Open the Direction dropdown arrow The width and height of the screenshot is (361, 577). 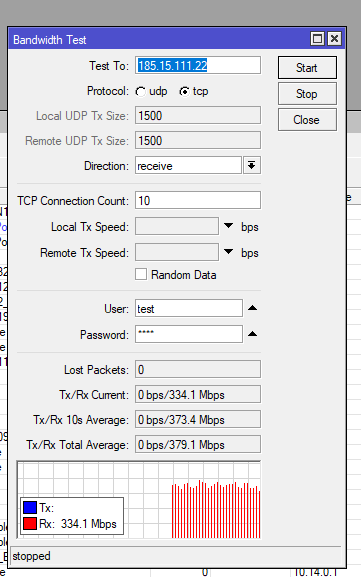pyautogui.click(x=252, y=165)
